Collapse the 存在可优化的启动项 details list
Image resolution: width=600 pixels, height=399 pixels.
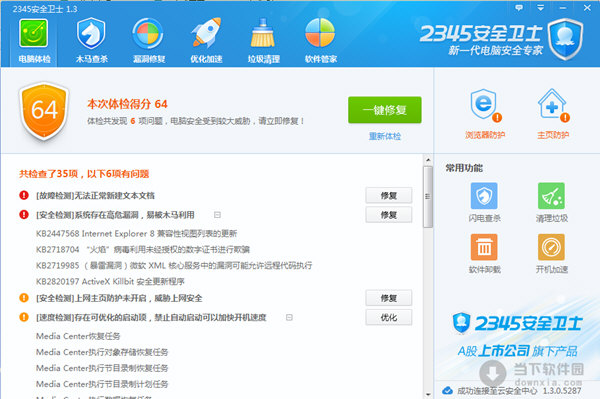289,318
